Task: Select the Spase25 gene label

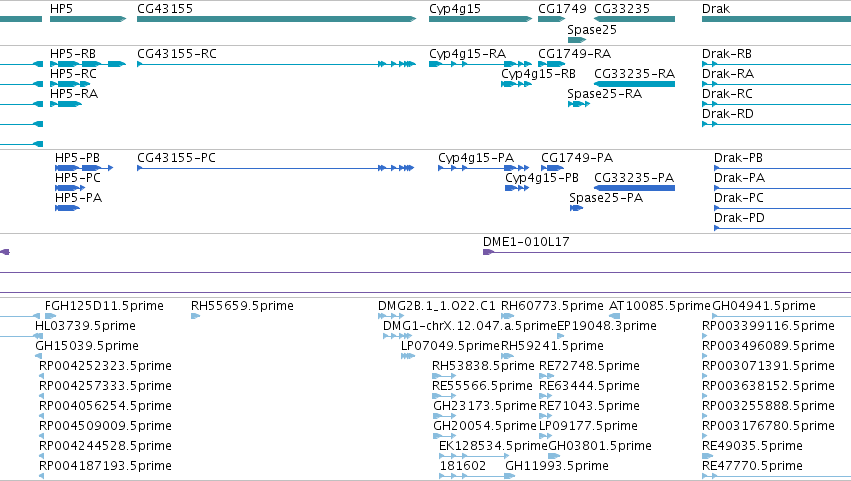Action: [592, 29]
